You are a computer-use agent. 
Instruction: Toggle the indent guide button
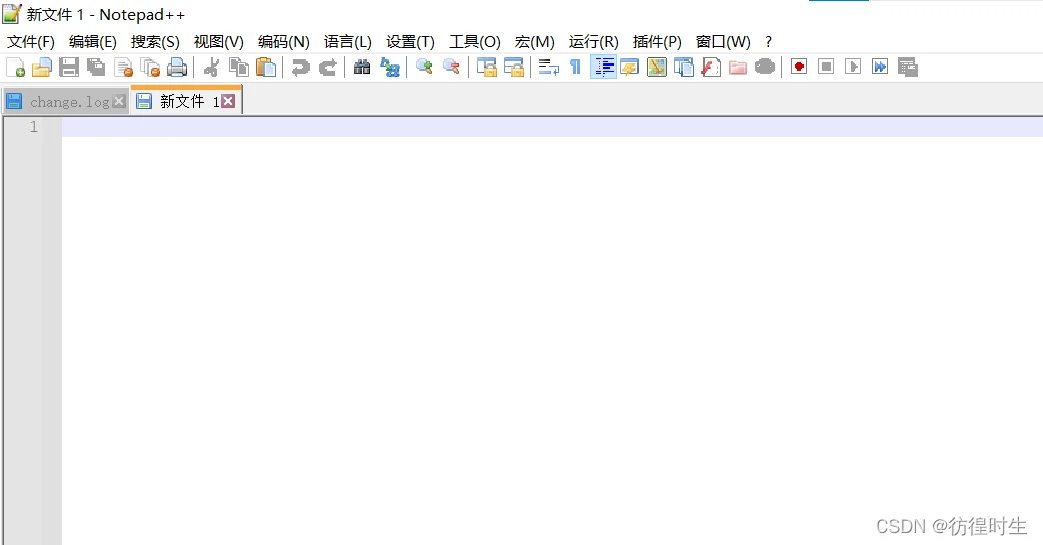coord(603,67)
